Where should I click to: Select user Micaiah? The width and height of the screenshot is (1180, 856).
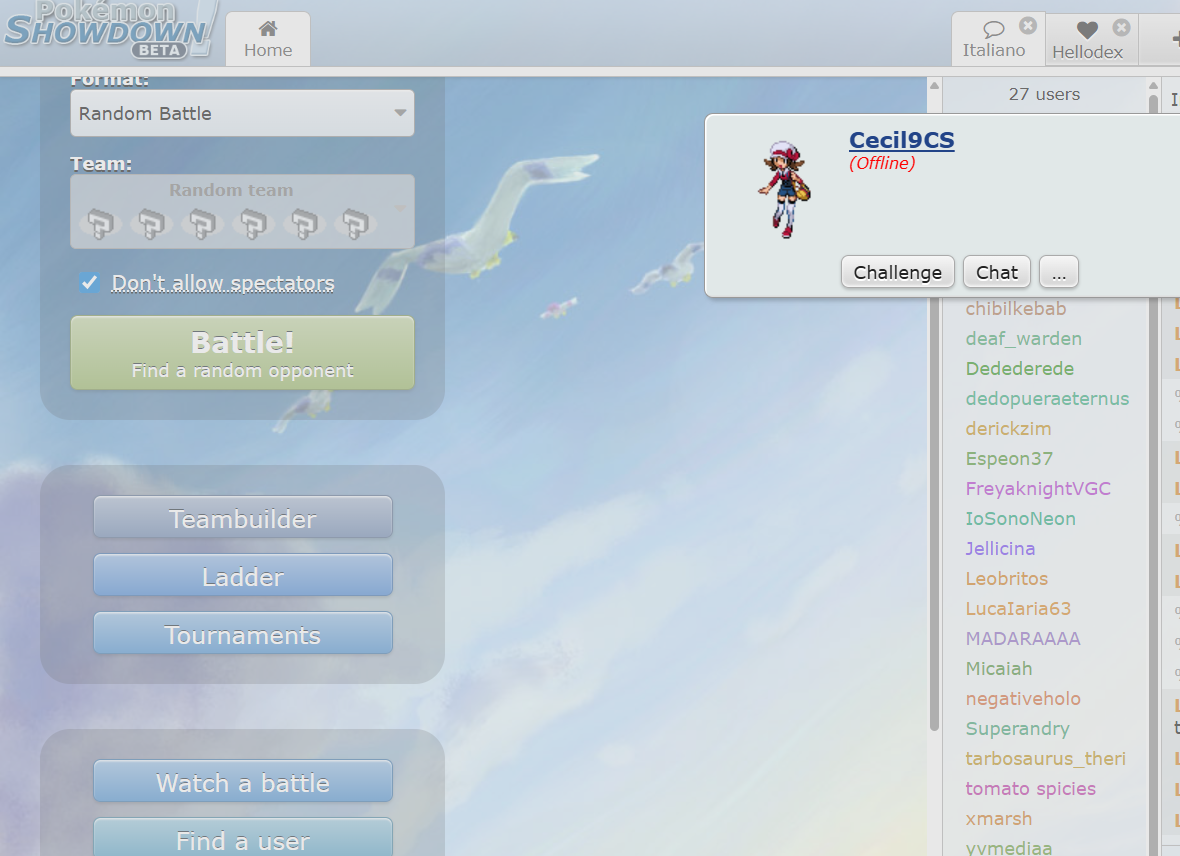[x=999, y=669]
